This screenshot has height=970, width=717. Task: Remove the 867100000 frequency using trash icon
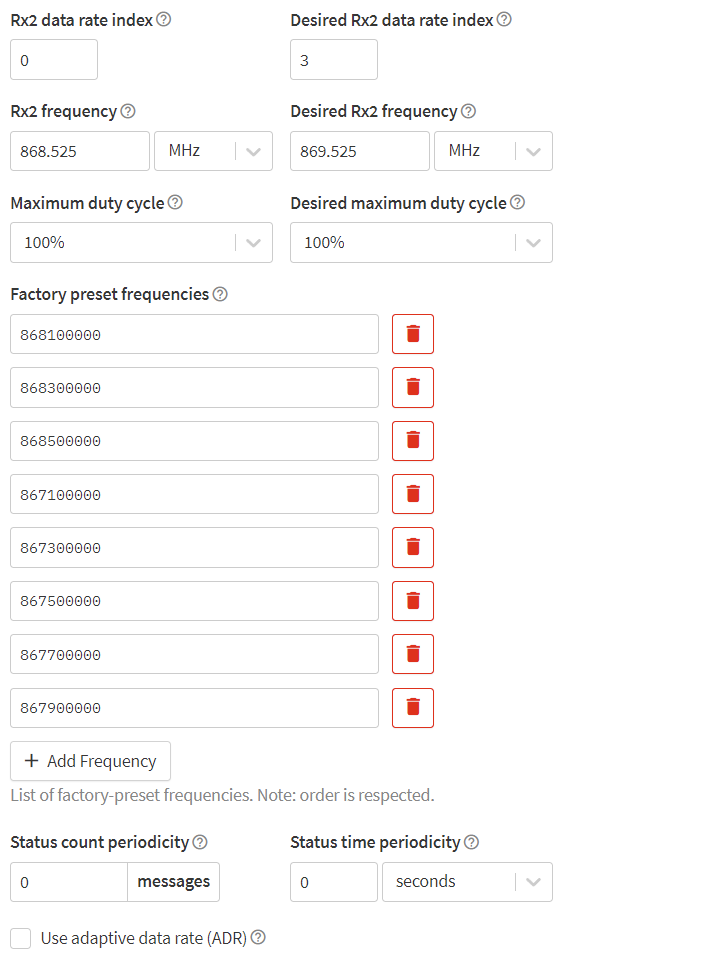pos(413,494)
